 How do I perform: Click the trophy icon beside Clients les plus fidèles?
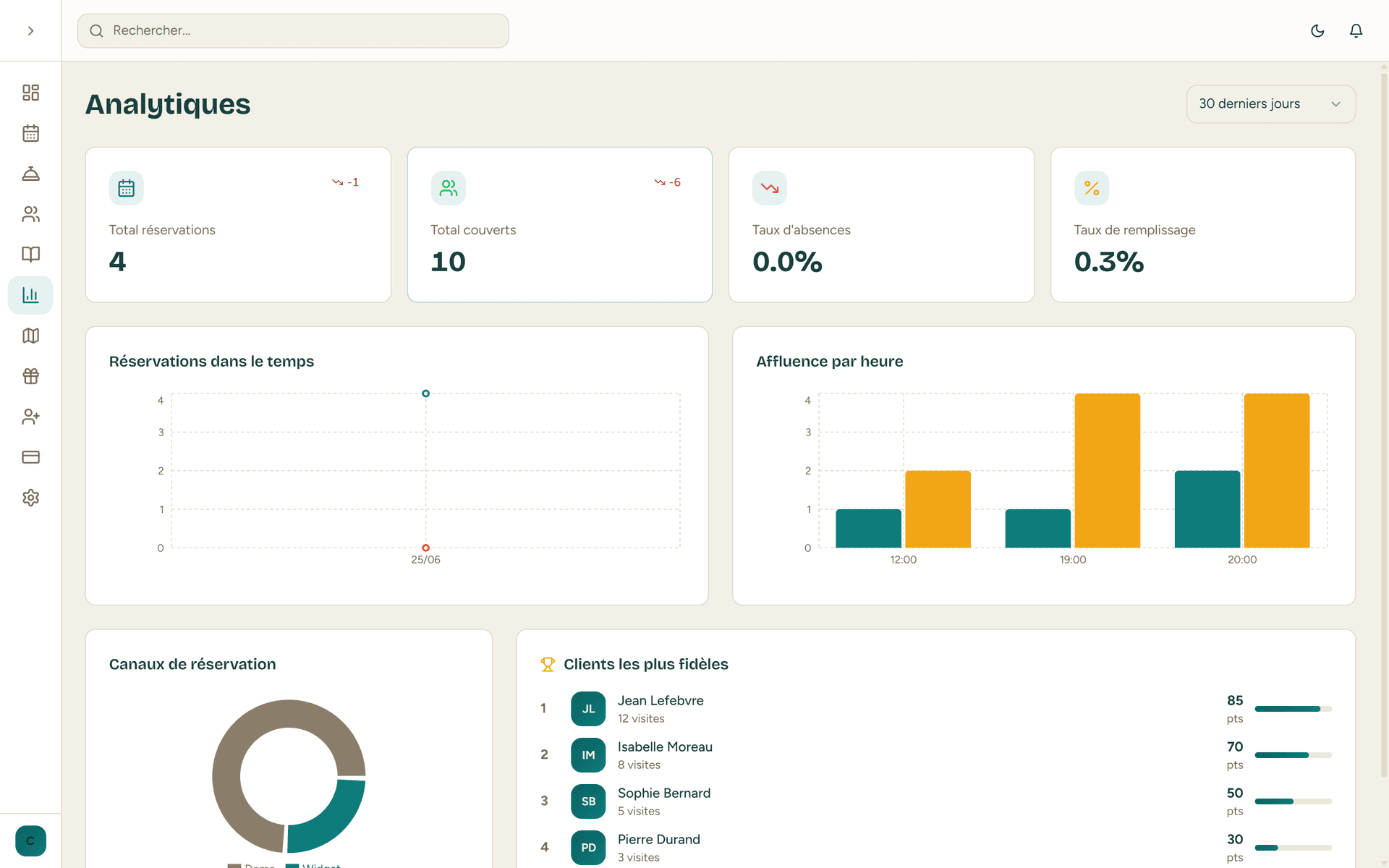coord(548,664)
